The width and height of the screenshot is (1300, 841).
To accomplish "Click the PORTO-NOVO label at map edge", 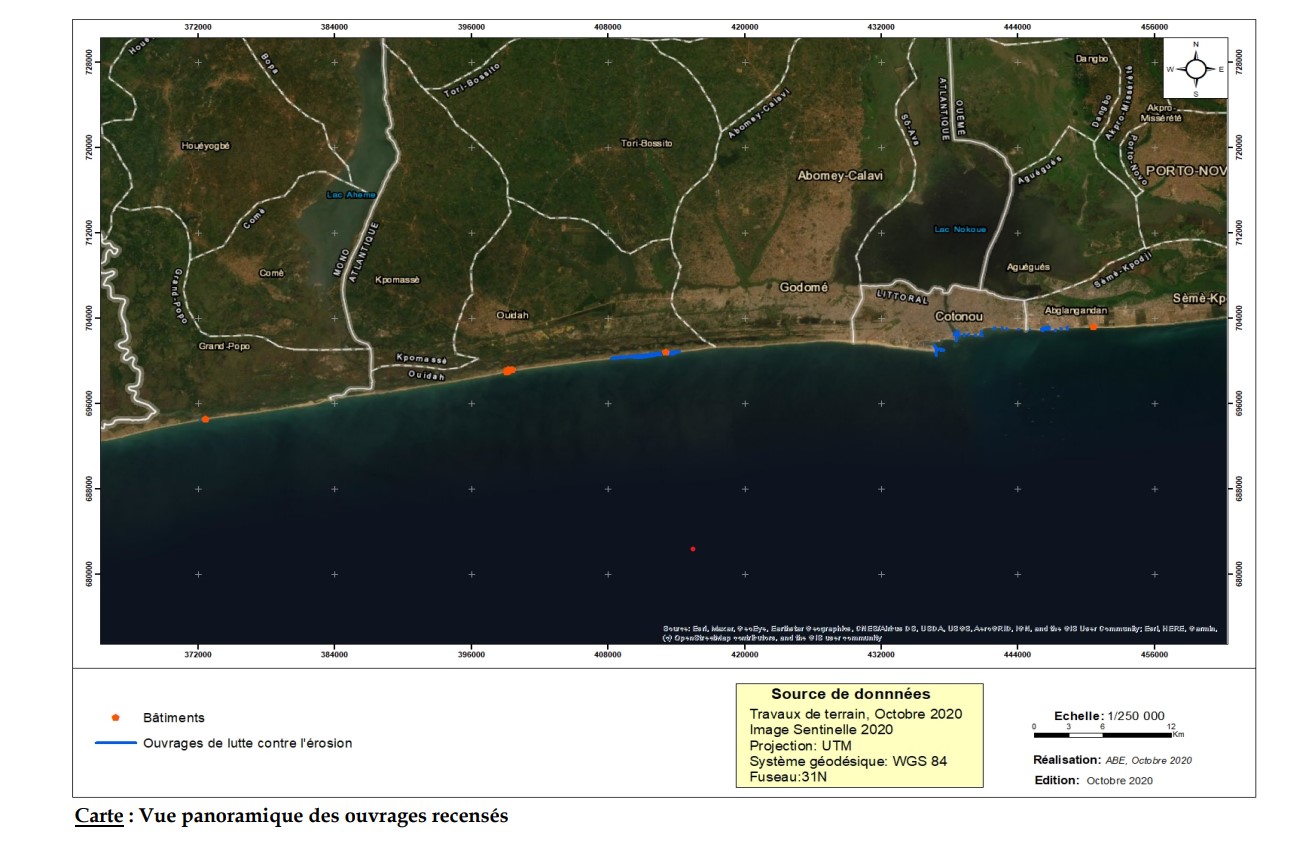I will tap(1187, 172).
